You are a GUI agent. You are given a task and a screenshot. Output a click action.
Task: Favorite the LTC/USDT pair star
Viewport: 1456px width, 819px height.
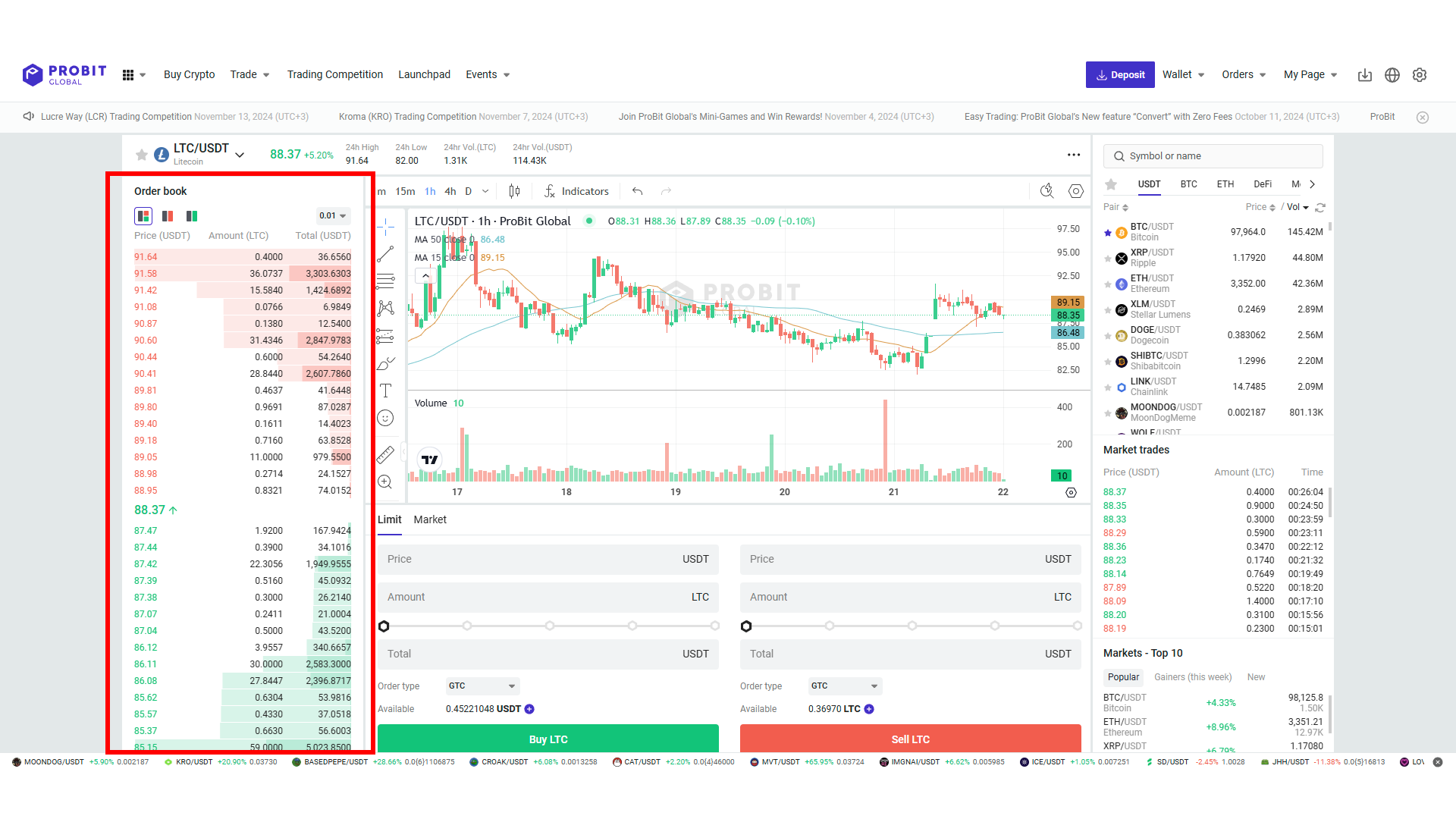142,155
